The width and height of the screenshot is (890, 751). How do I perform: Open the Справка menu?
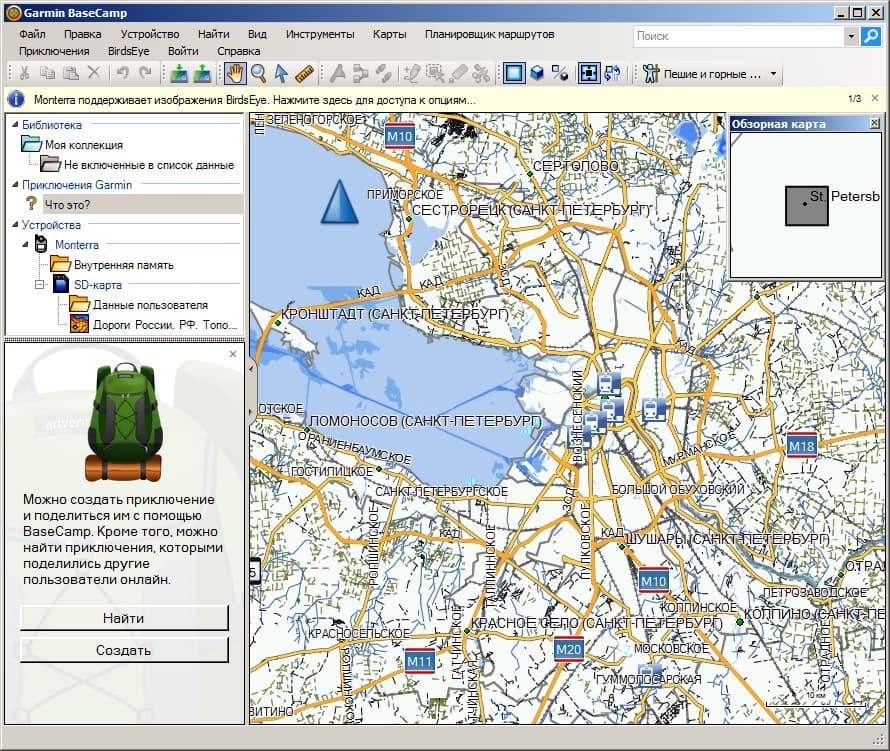click(x=239, y=51)
